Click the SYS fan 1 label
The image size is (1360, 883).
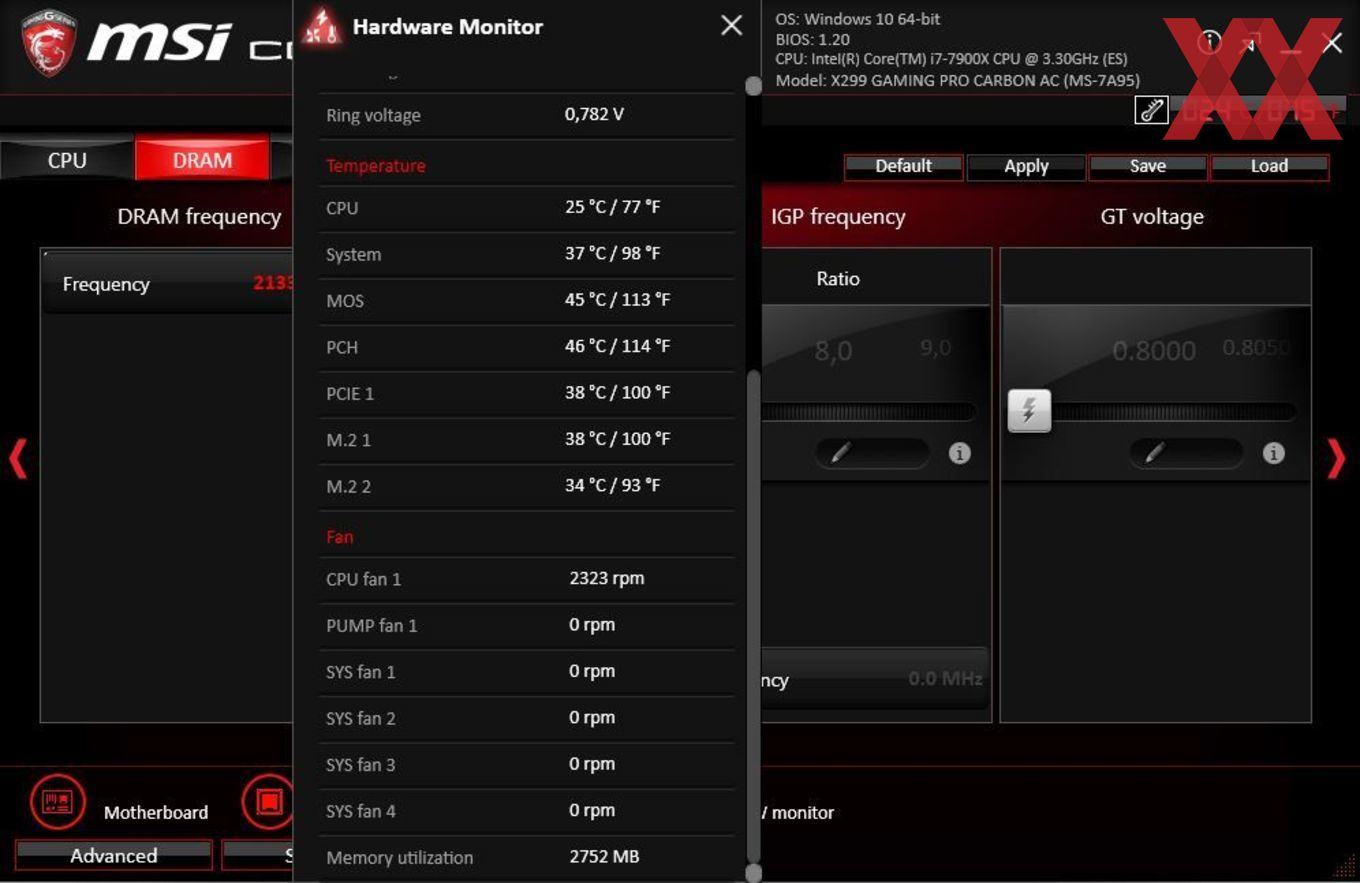coord(360,672)
